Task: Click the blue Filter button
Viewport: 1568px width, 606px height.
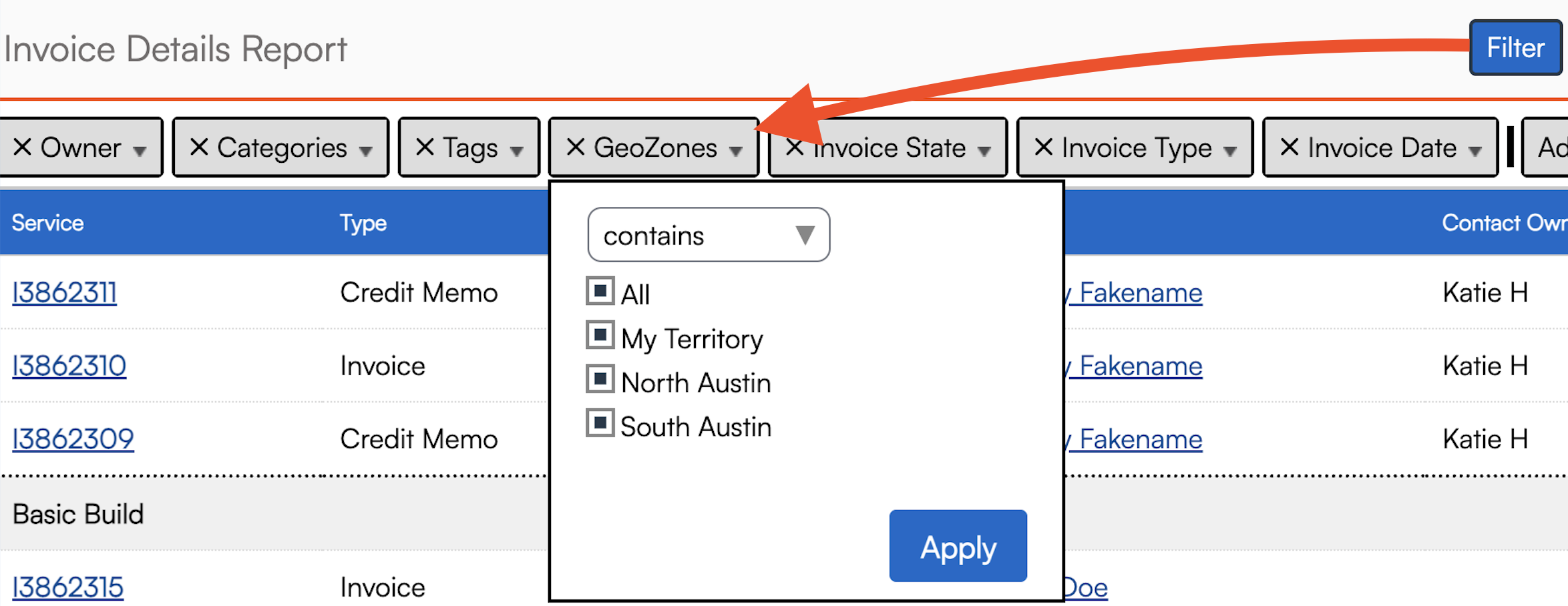Action: pyautogui.click(x=1515, y=48)
